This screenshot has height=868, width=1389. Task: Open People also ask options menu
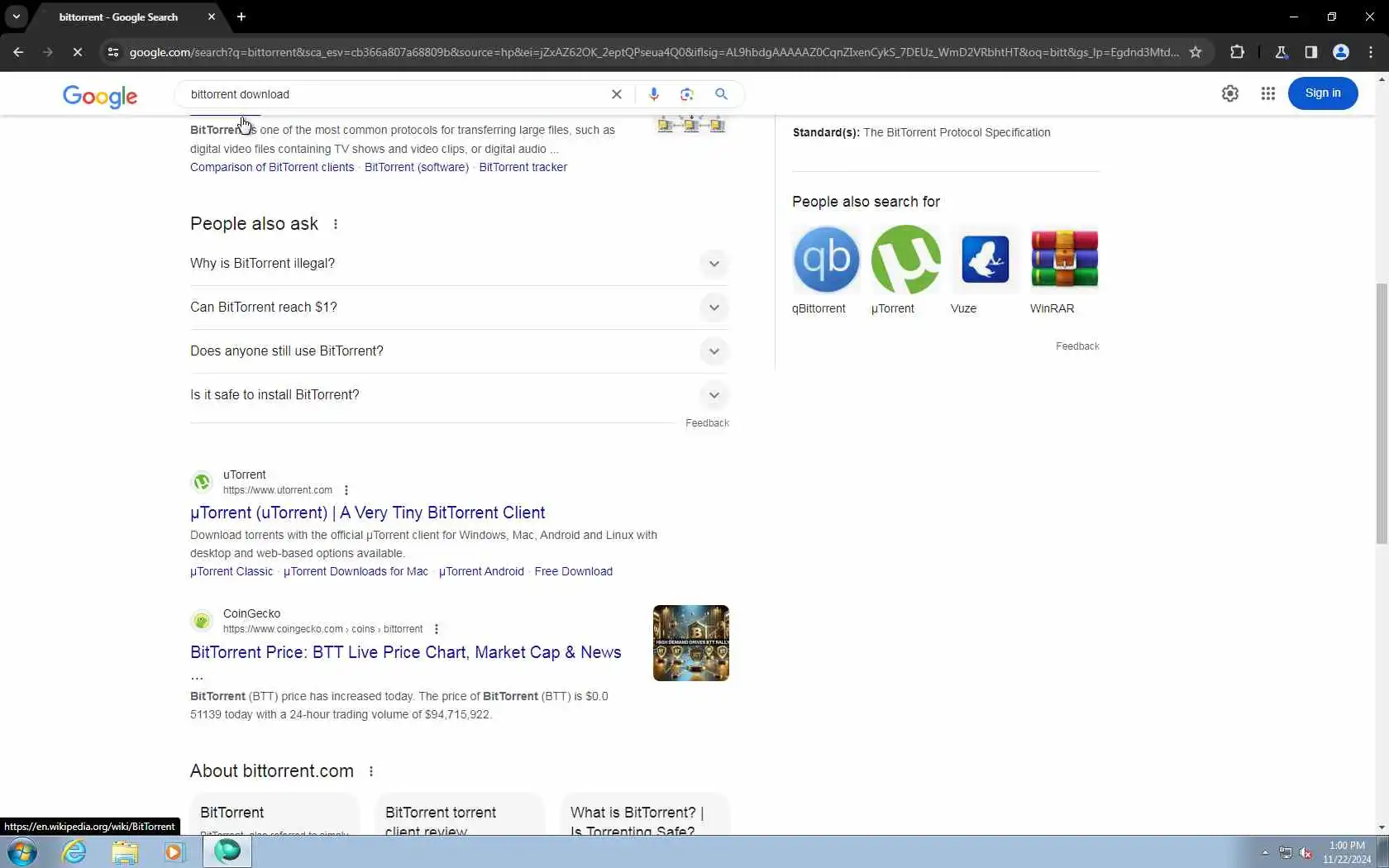336,224
